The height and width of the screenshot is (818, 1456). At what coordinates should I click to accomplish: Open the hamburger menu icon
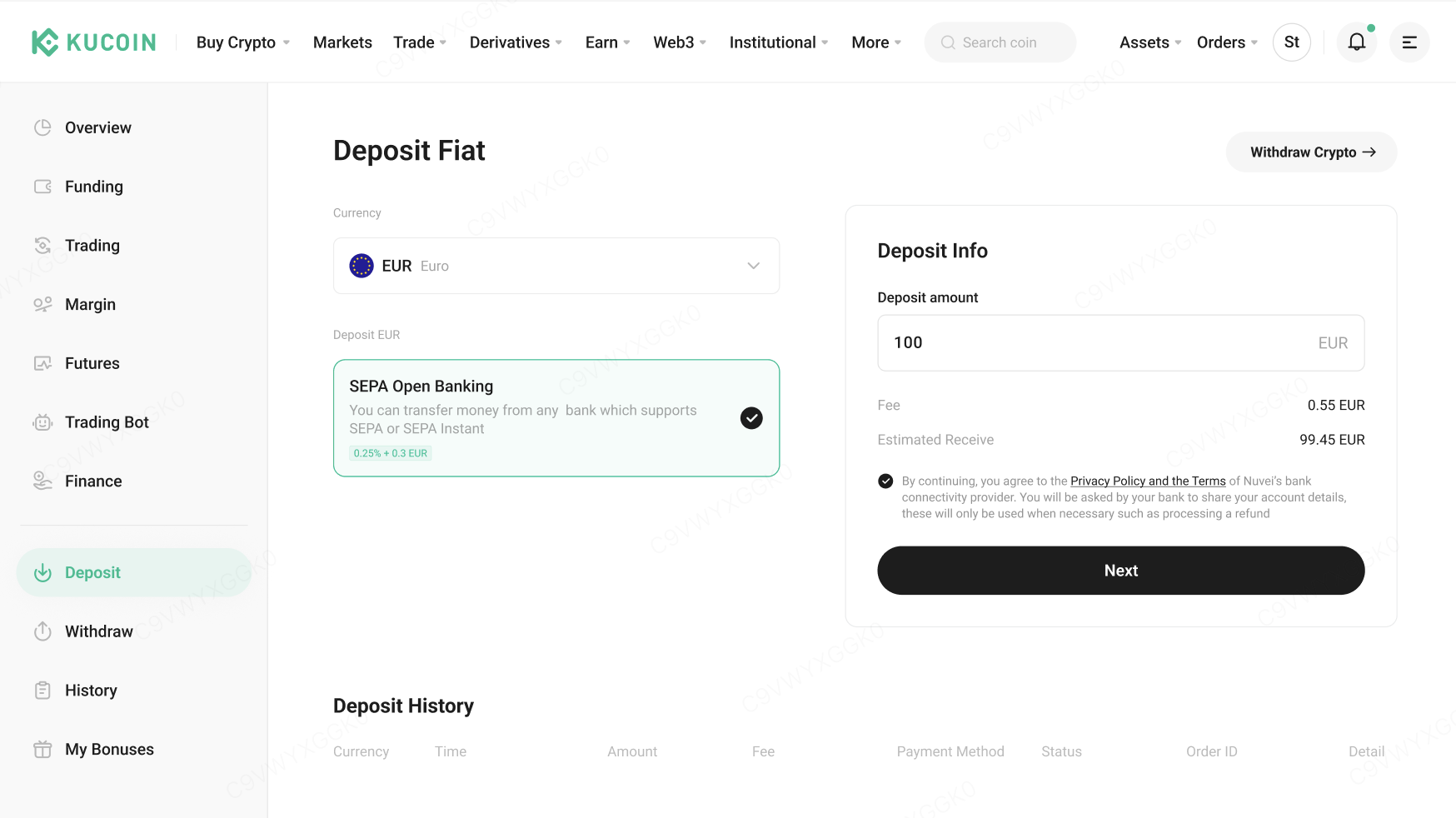[x=1409, y=42]
